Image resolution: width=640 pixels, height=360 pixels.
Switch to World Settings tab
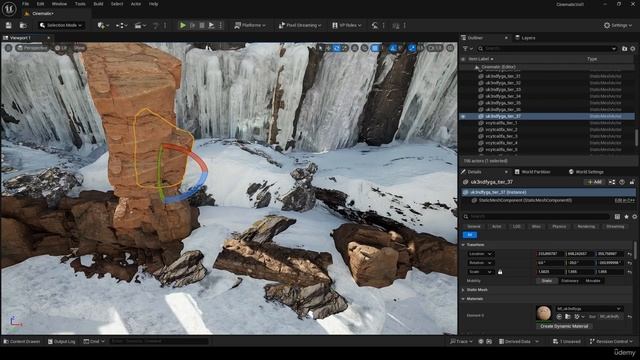586,172
